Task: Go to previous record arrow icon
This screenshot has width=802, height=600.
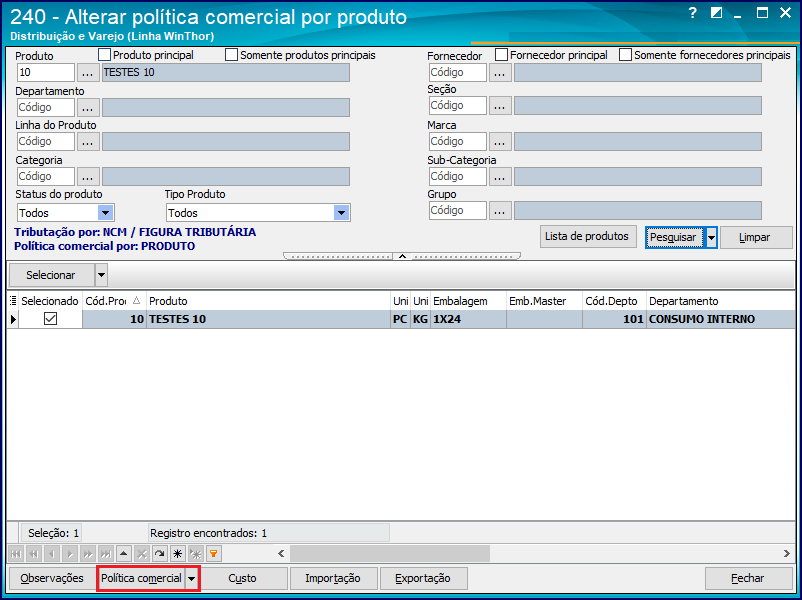Action: (x=52, y=553)
